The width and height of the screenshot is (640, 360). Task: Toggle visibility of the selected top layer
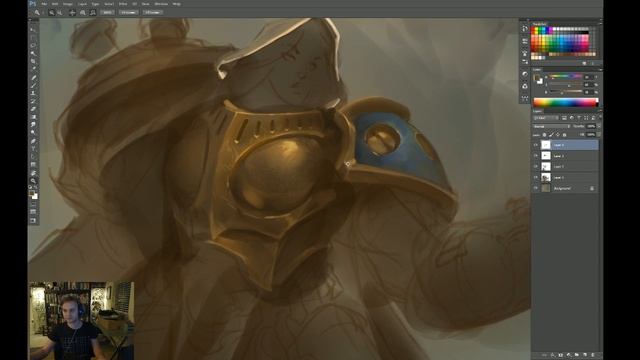pyautogui.click(x=536, y=145)
